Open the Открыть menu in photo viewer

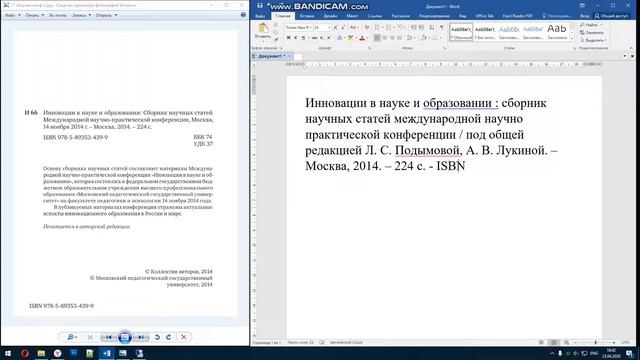(106, 15)
